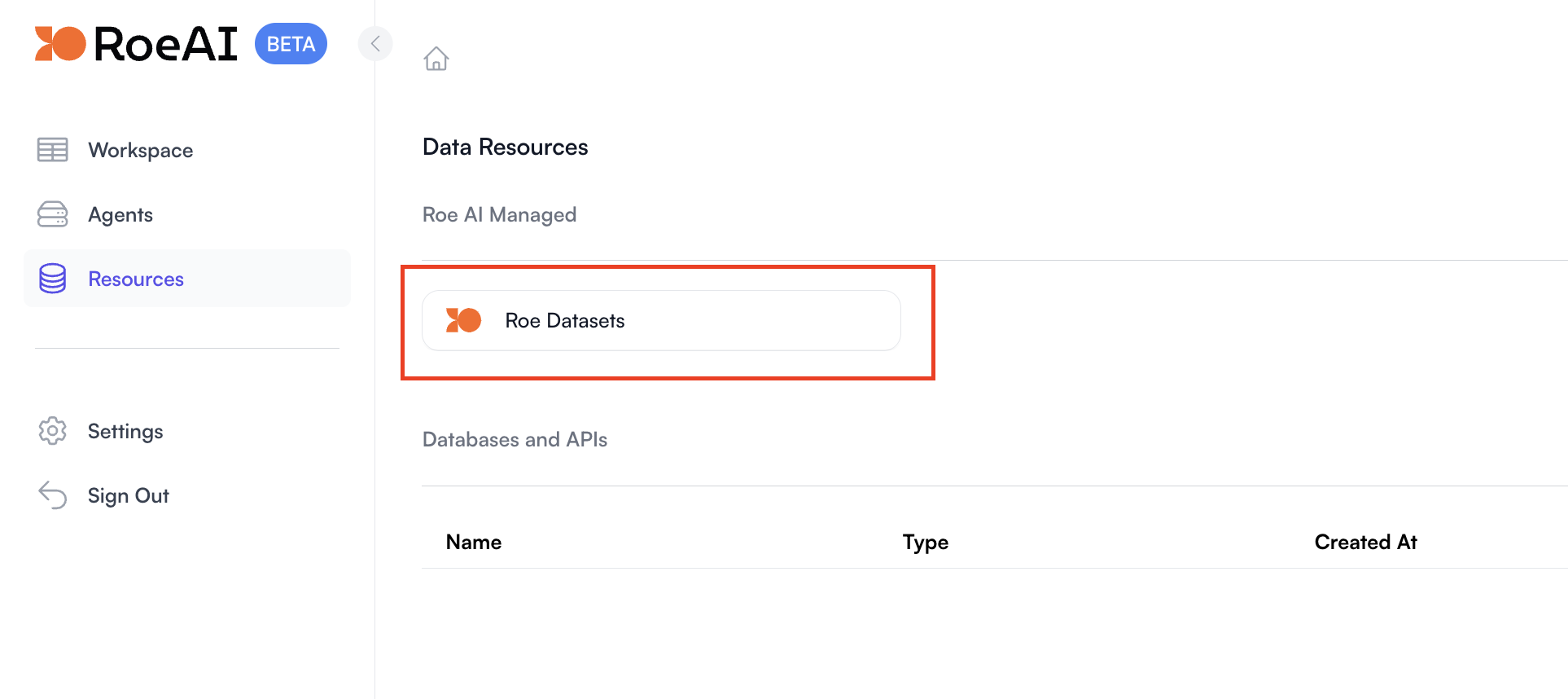Select the Resources menu item

tap(187, 279)
